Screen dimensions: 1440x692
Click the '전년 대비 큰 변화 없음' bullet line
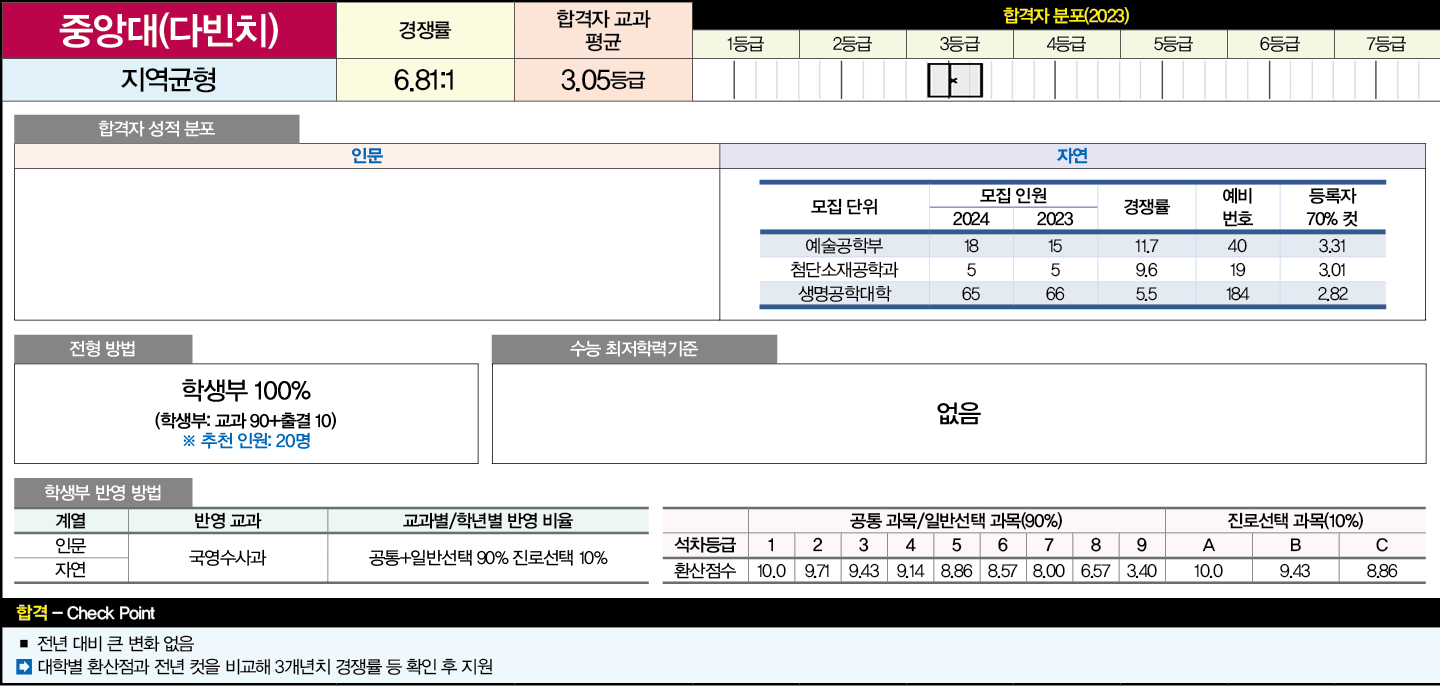coord(115,643)
